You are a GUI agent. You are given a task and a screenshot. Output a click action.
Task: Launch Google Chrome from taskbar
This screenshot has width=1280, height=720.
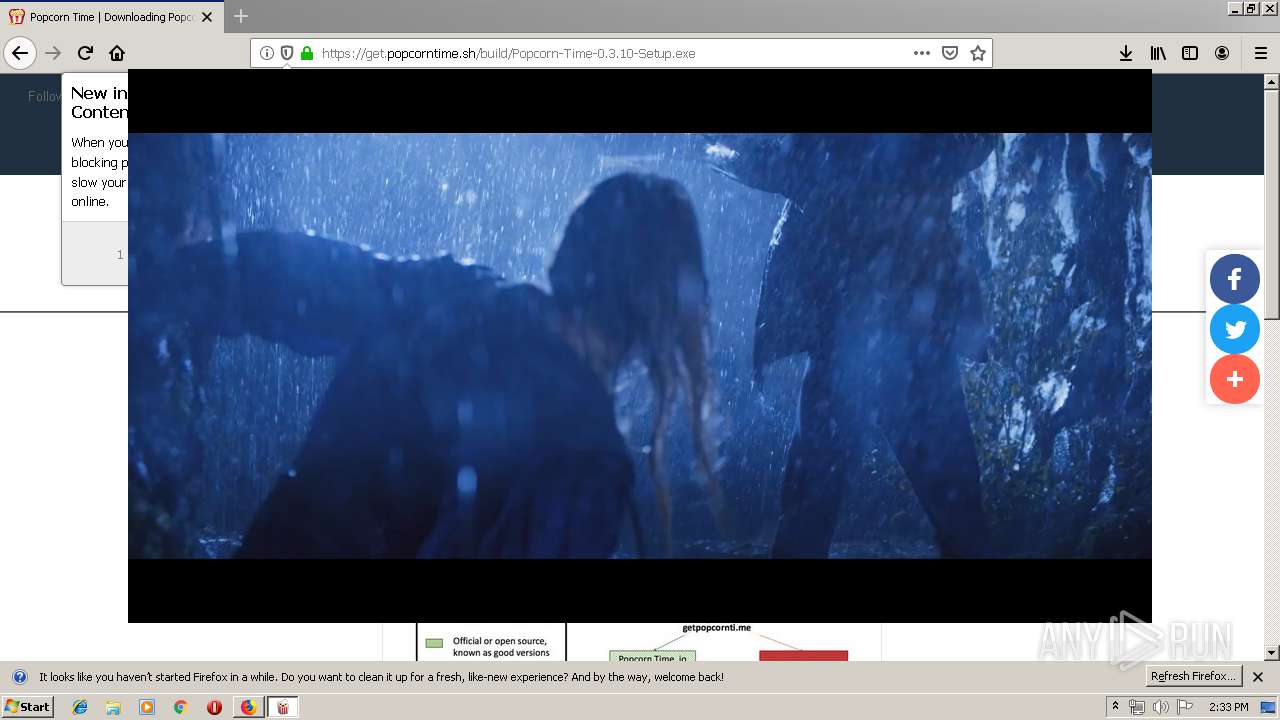point(180,707)
